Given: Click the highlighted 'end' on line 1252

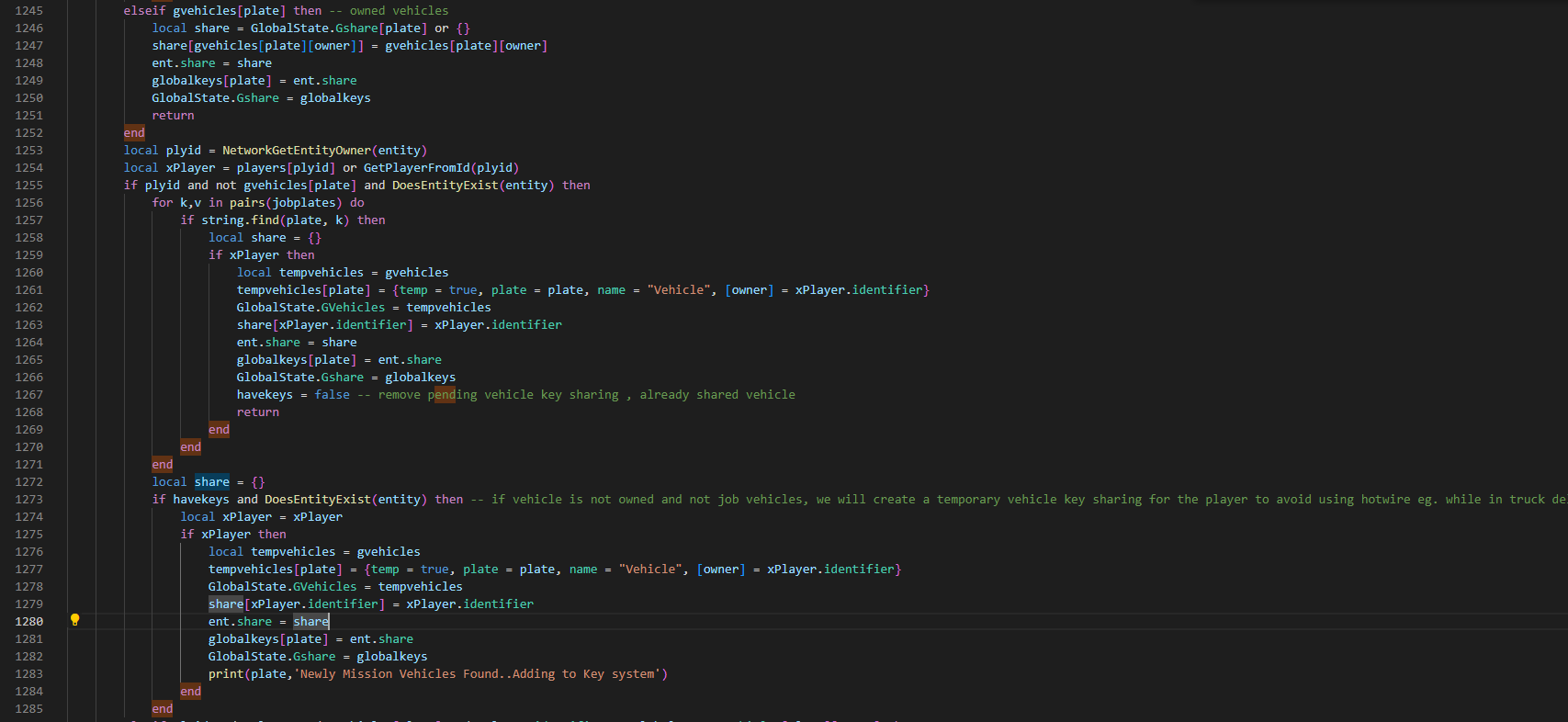Looking at the screenshot, I should (134, 133).
